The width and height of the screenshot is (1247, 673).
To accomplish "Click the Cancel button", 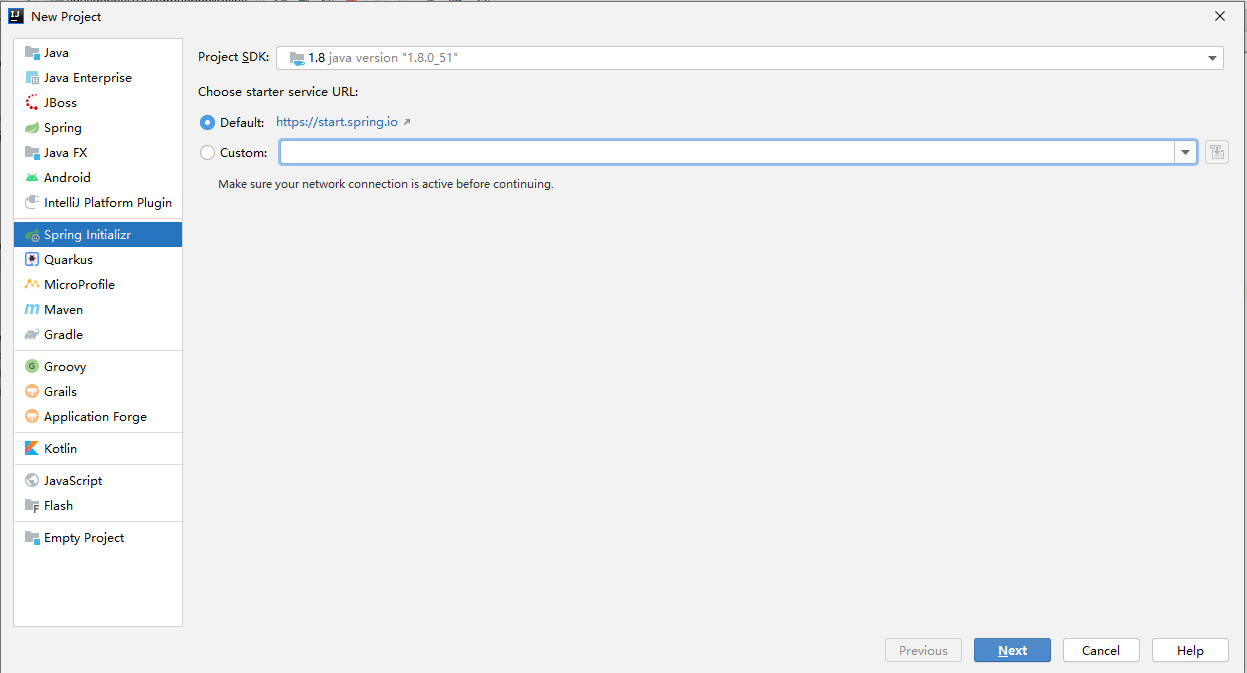I will [x=1101, y=650].
